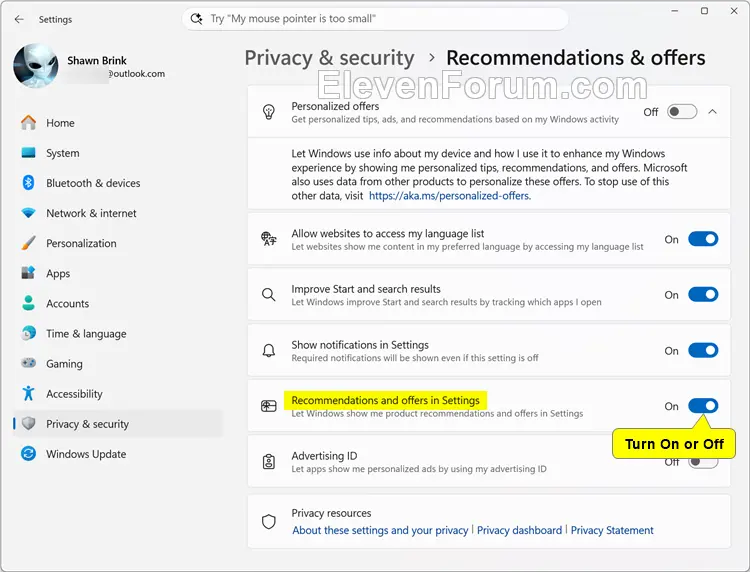Open Home in the sidebar
Screen dimensions: 750x572
coord(118,123)
